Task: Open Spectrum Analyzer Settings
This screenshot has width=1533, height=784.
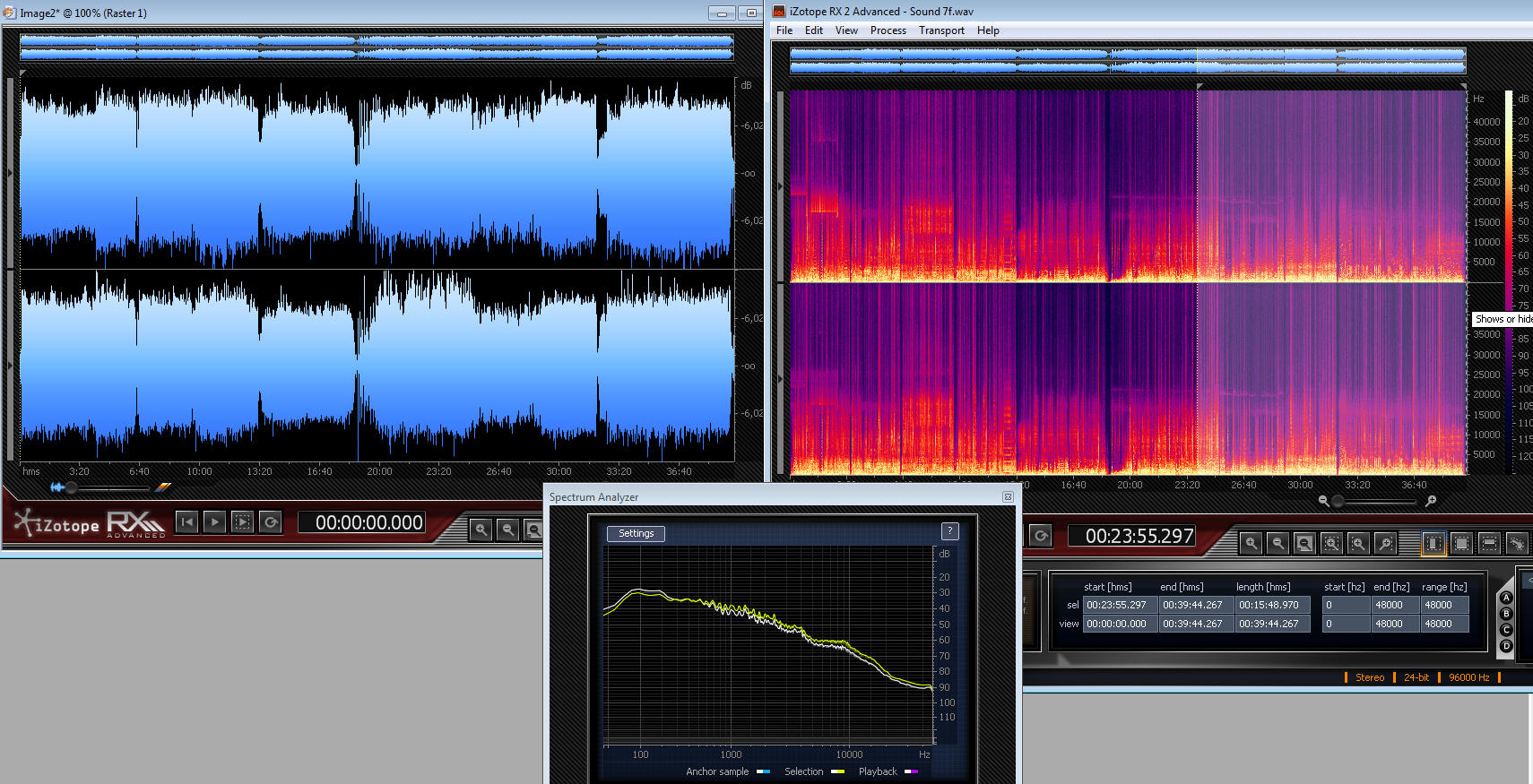Action: (636, 533)
